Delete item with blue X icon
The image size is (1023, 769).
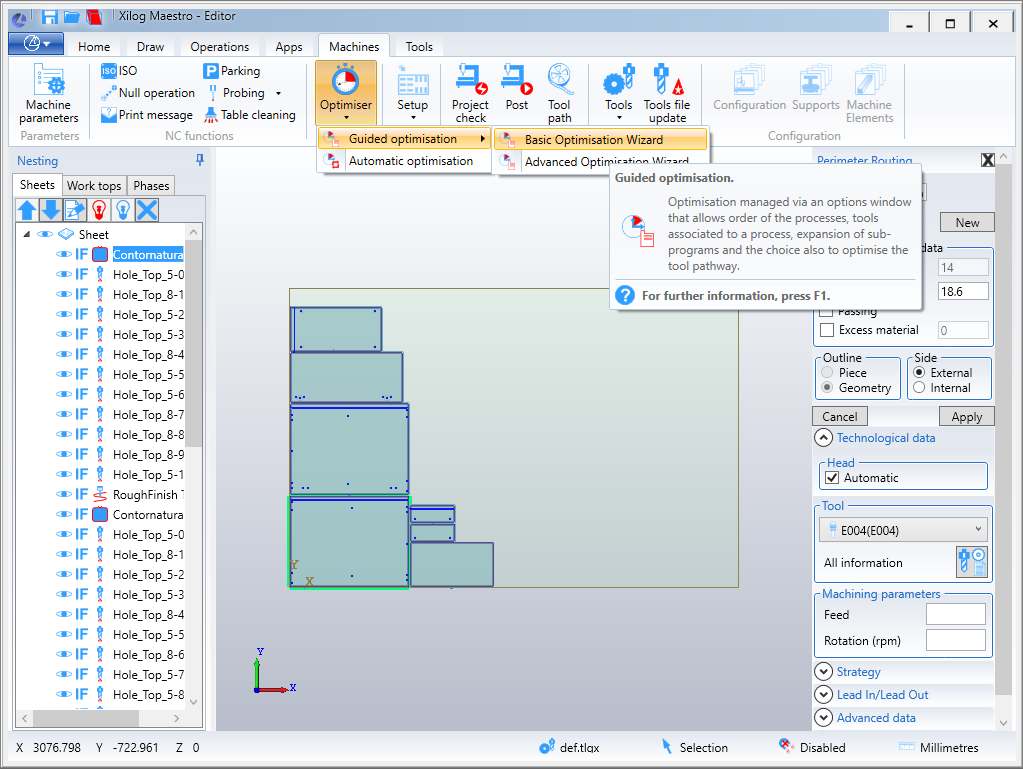(x=147, y=210)
